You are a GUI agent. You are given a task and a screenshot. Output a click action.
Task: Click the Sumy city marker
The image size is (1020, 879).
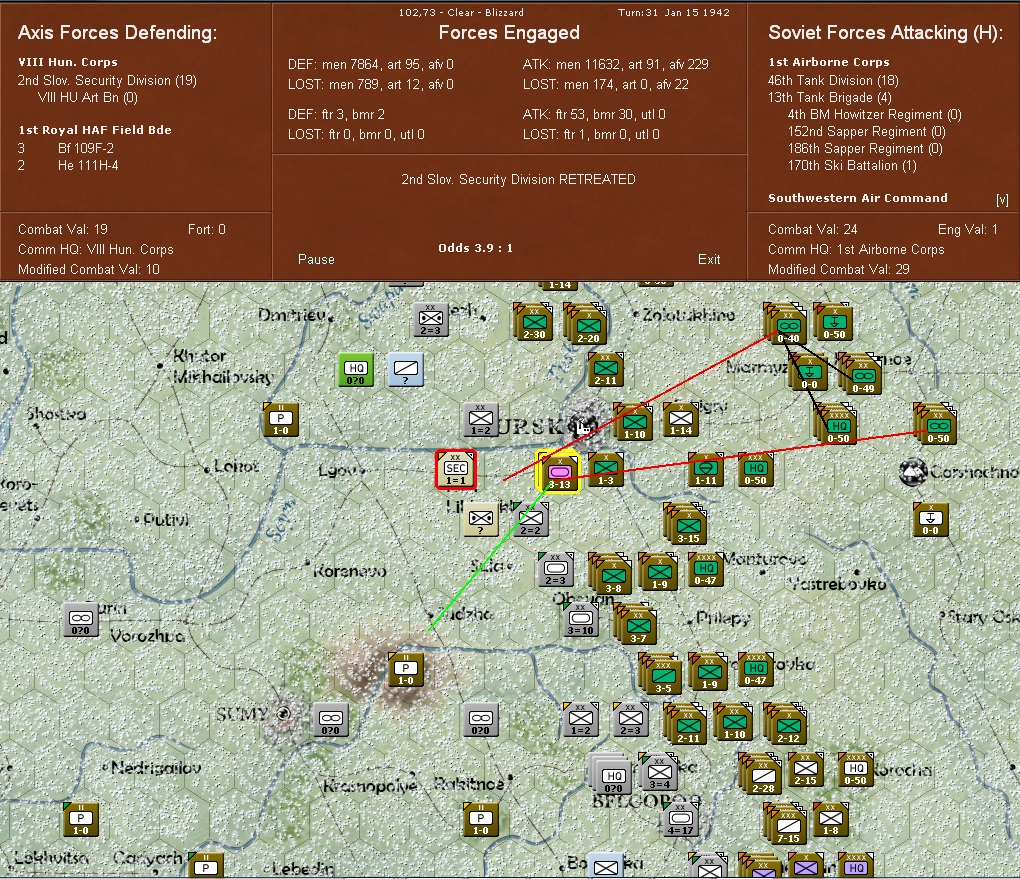point(283,714)
